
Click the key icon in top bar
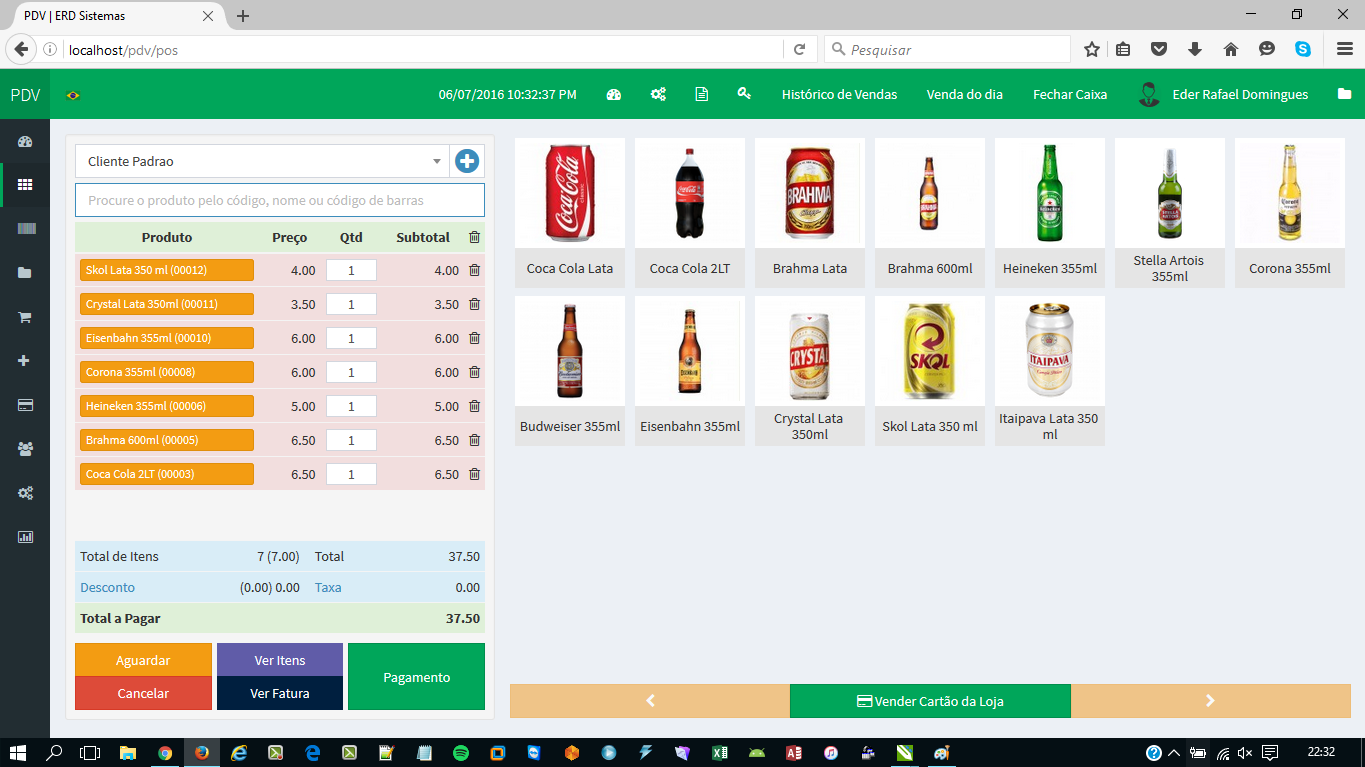pos(744,94)
